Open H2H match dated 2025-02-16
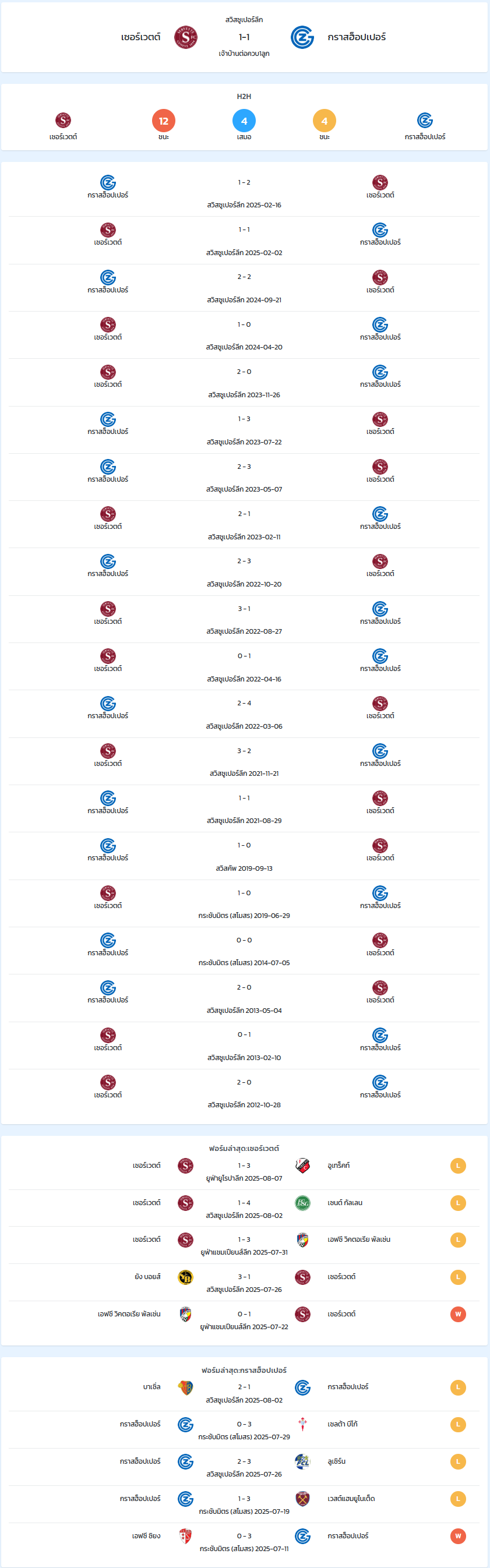The width and height of the screenshot is (490, 1568). click(244, 193)
